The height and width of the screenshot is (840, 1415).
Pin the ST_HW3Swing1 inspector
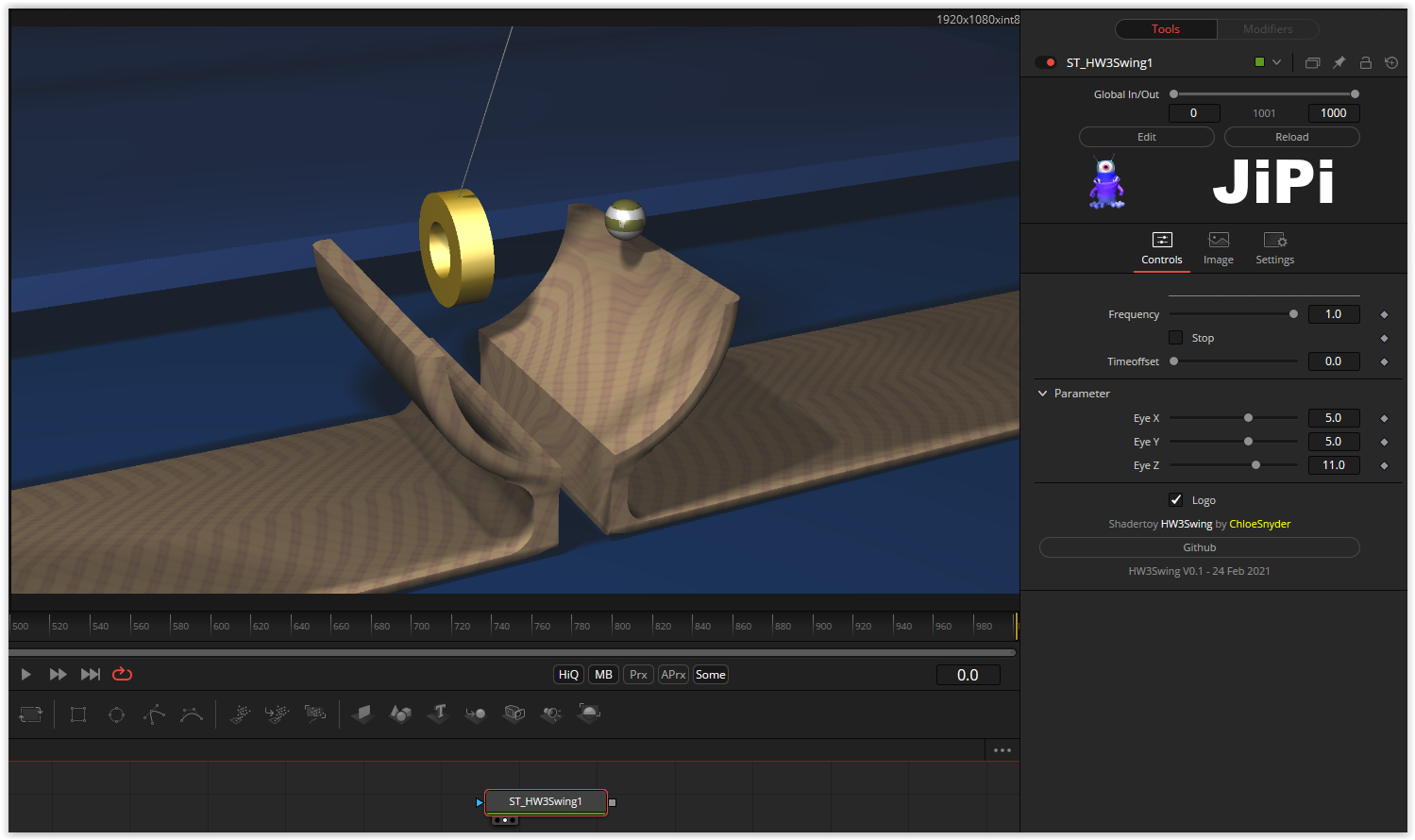(x=1339, y=62)
